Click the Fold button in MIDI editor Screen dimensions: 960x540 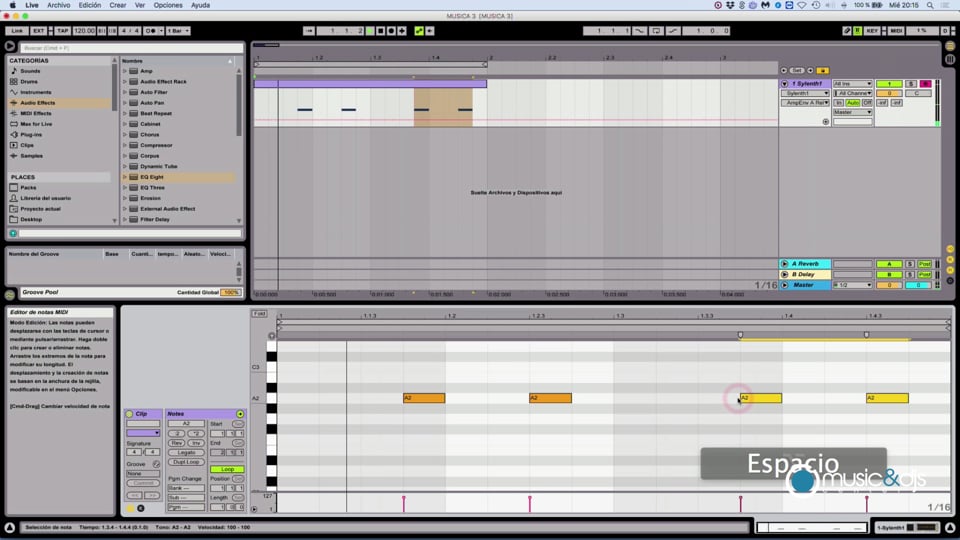click(x=259, y=313)
